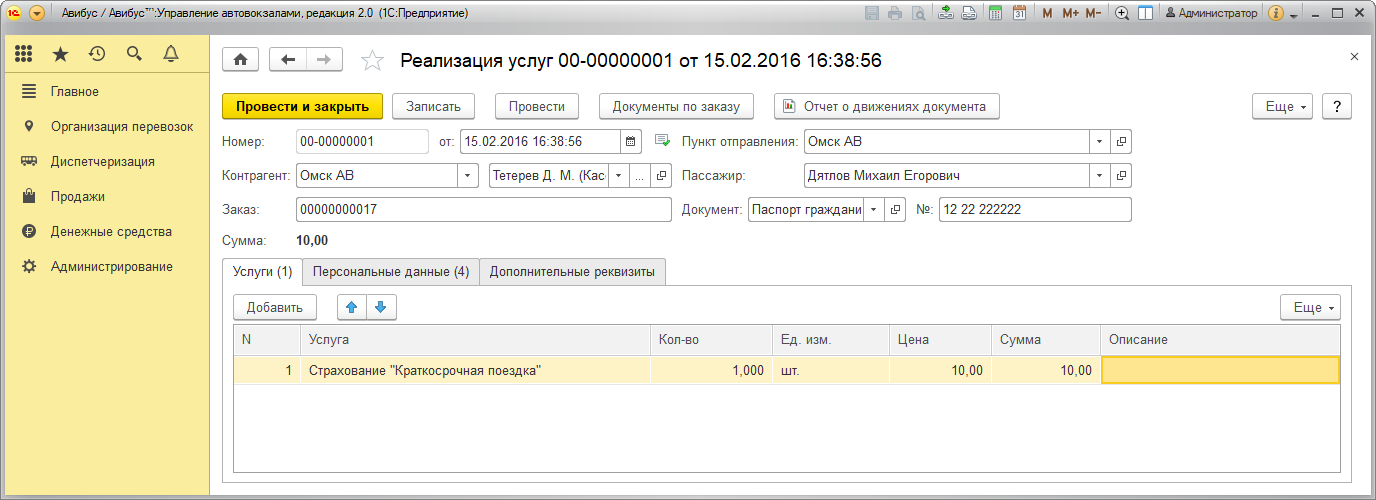1376x500 pixels.
Task: Click the search magnifier in sidebar toolbar
Action: click(134, 54)
